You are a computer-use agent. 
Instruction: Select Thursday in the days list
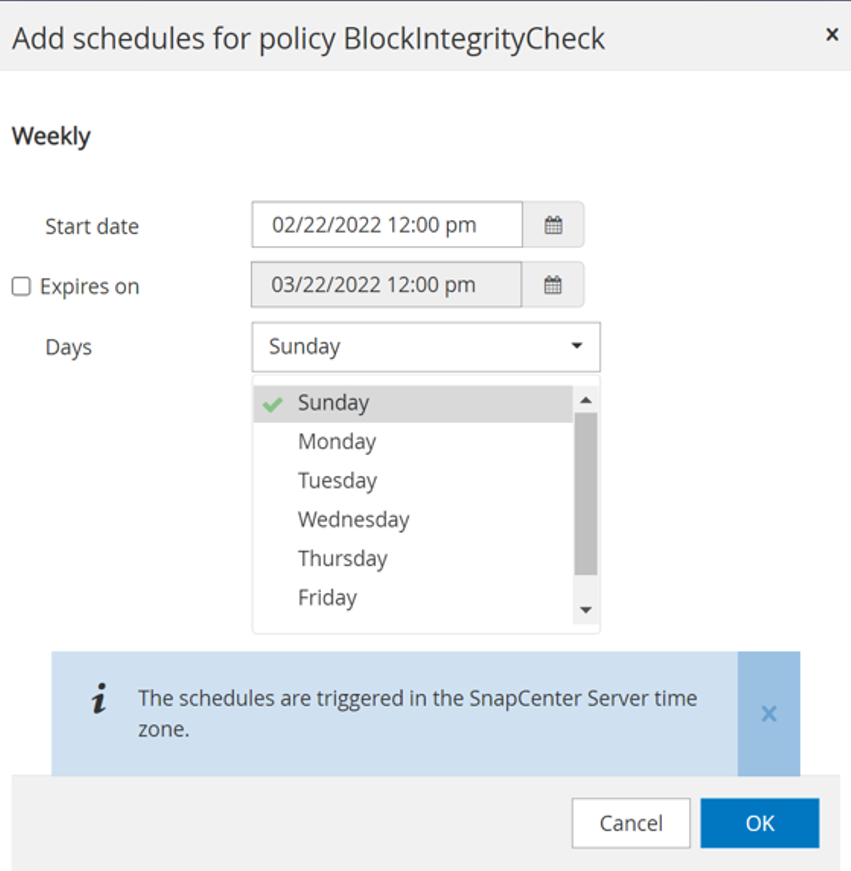coord(342,559)
